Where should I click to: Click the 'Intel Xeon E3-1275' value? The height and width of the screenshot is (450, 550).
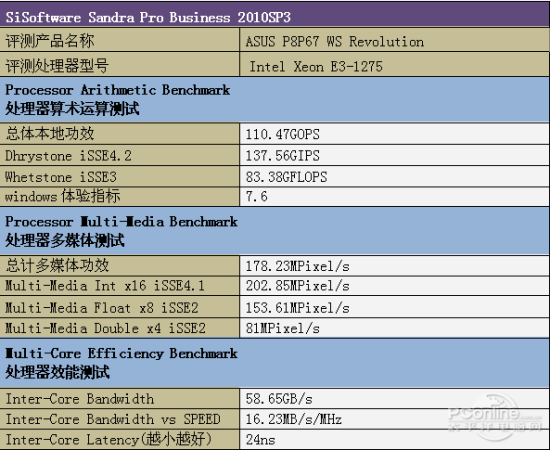[x=316, y=66]
